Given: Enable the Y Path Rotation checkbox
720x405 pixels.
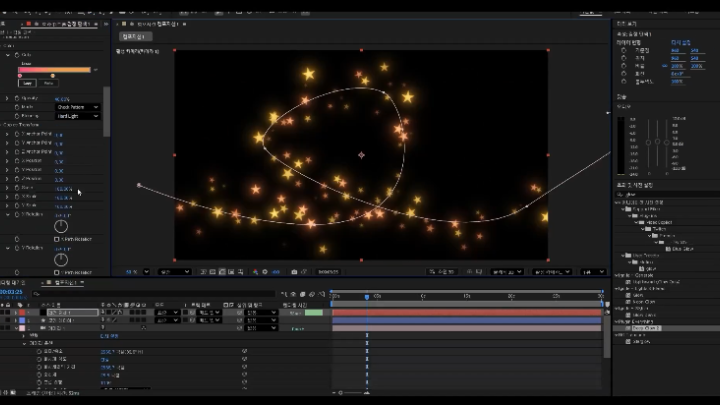Looking at the screenshot, I should [x=56, y=273].
